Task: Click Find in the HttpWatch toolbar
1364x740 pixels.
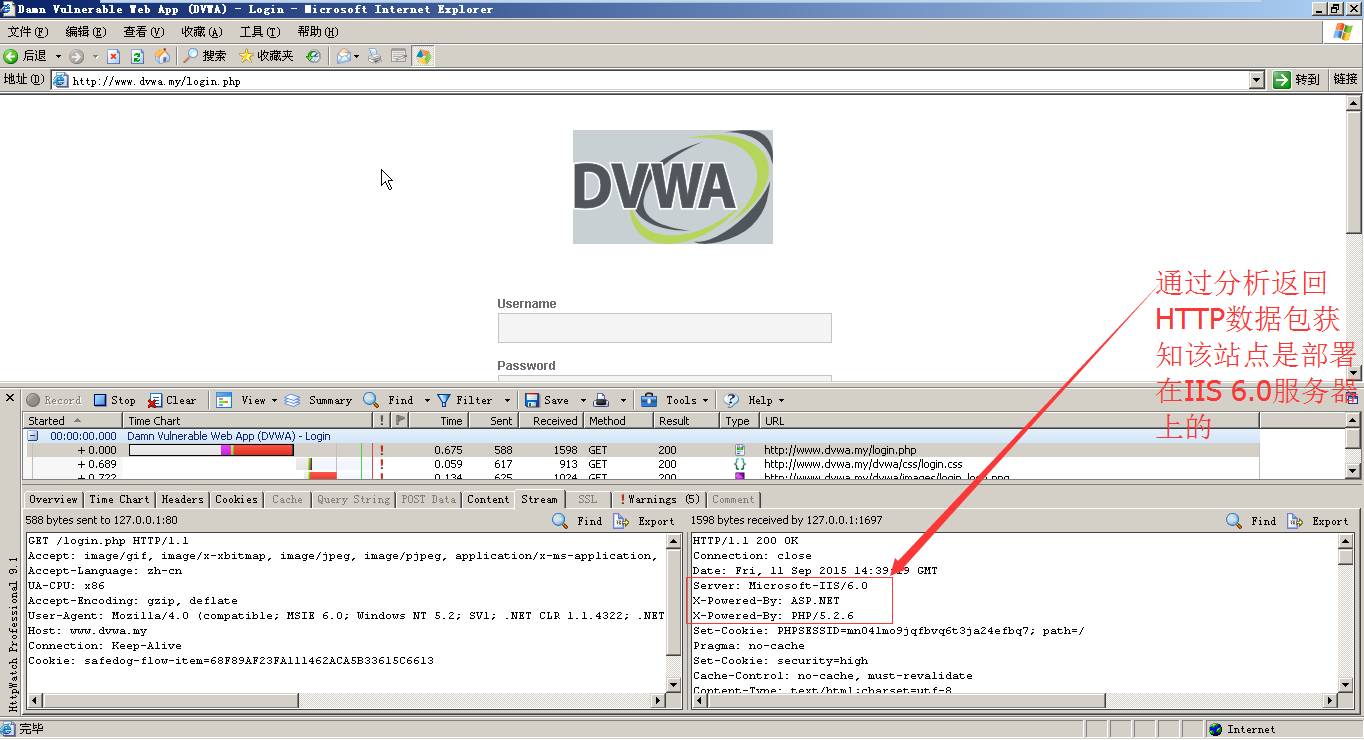Action: click(x=390, y=400)
